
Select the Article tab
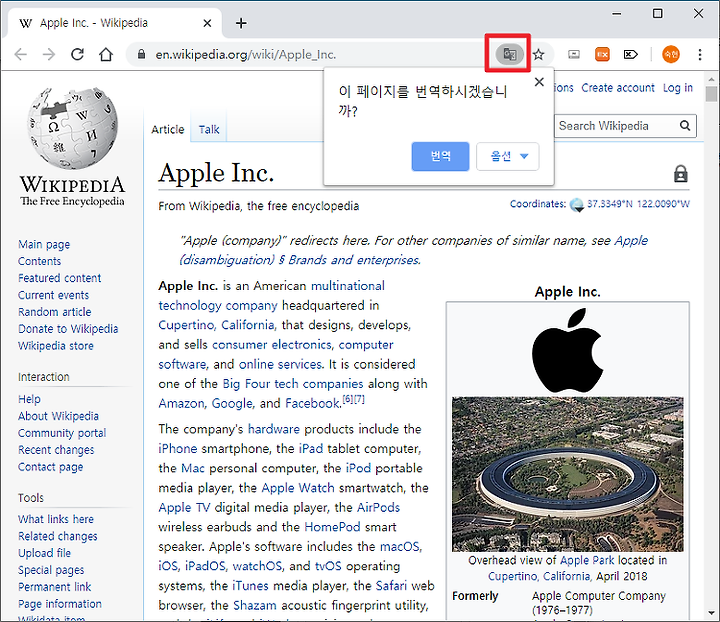tap(168, 129)
